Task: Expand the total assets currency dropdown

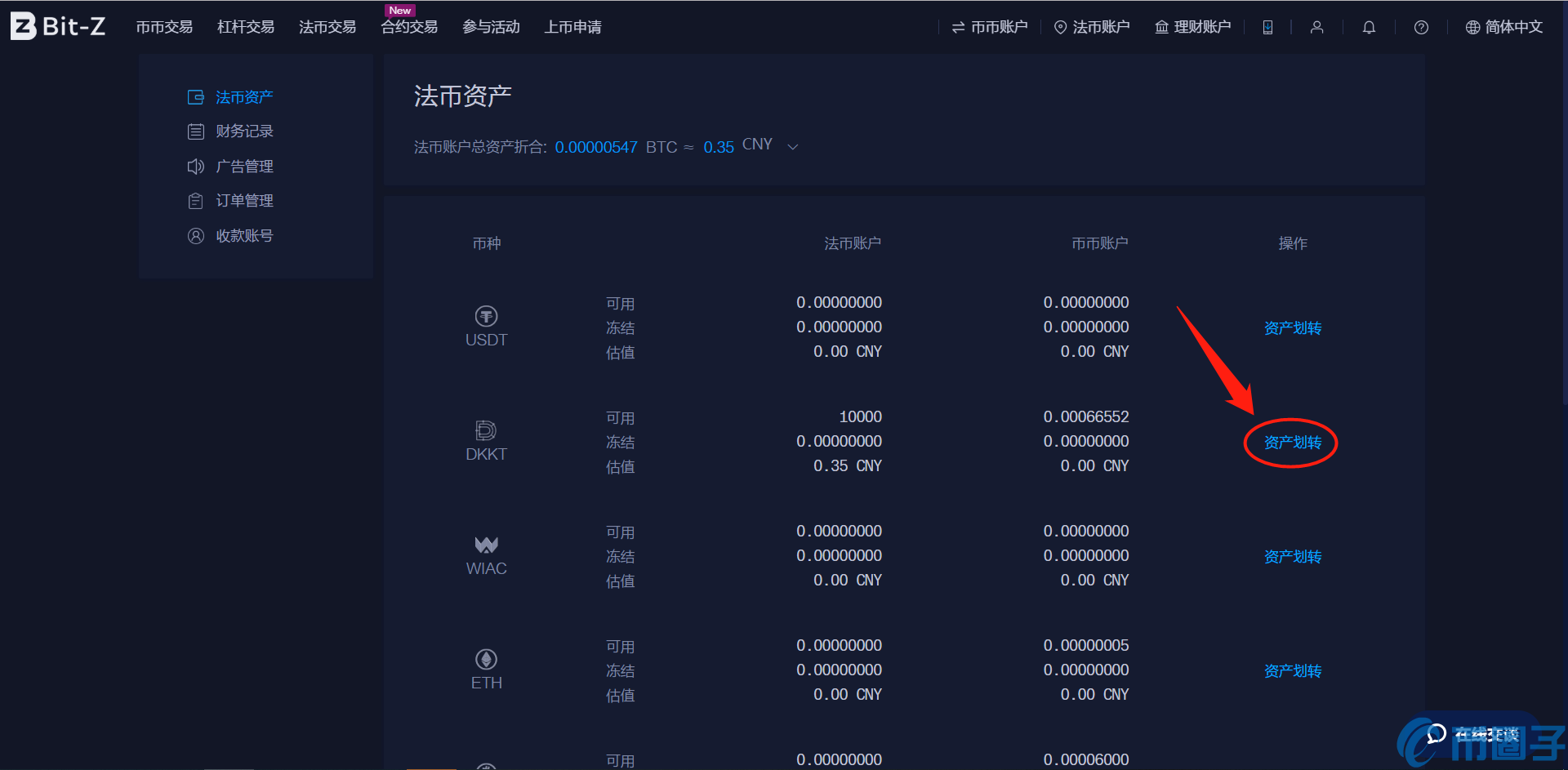Action: (x=792, y=147)
